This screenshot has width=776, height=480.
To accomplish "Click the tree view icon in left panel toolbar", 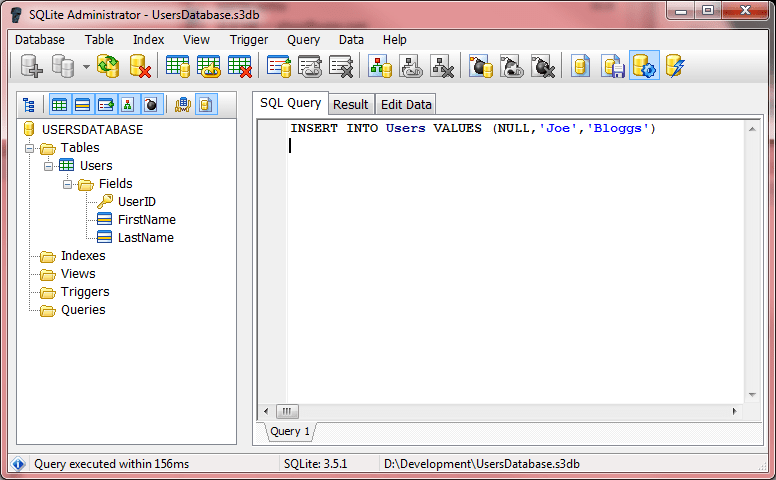I will pos(29,104).
